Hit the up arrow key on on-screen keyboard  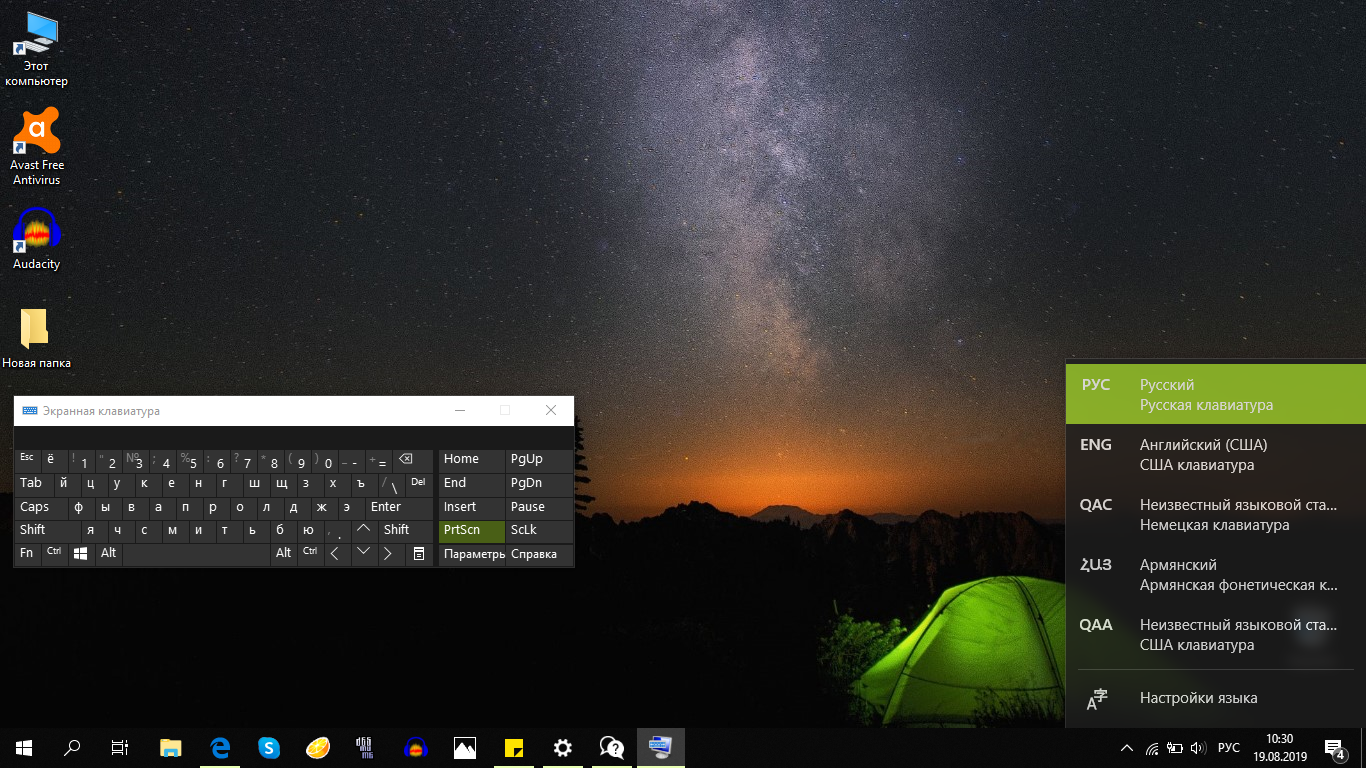pyautogui.click(x=364, y=530)
